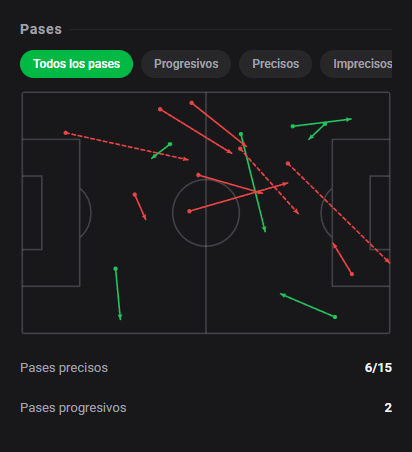Viewport: 412px width, 452px height.
Task: Click the green dot starting long downward pass
Action: click(x=241, y=134)
